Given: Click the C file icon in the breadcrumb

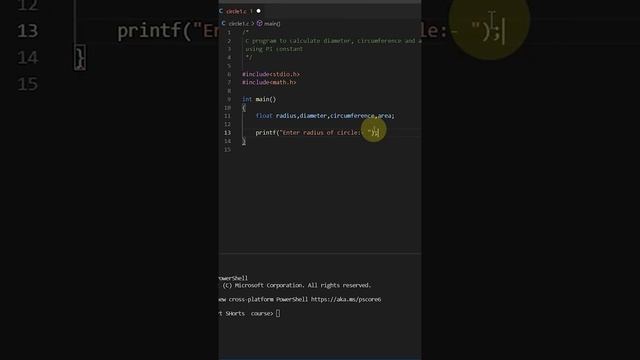Looking at the screenshot, I should (223, 24).
